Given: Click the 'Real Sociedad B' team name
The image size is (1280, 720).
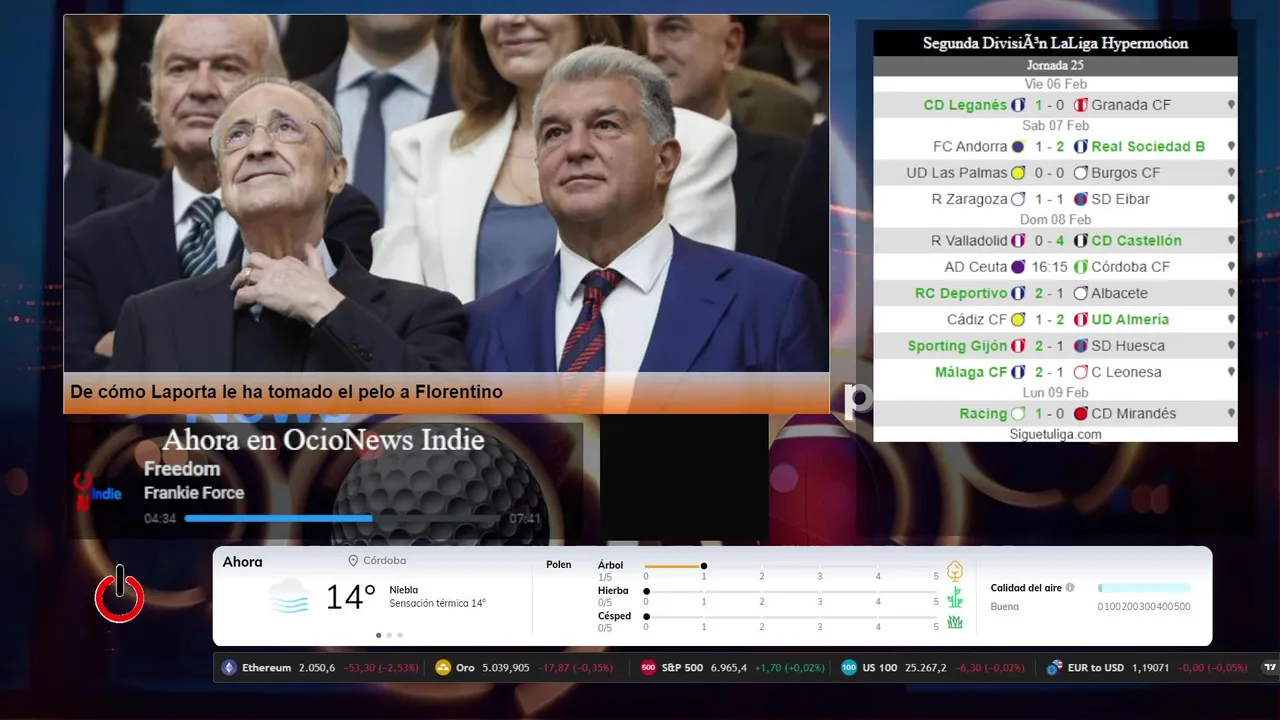Looking at the screenshot, I should tap(1148, 146).
